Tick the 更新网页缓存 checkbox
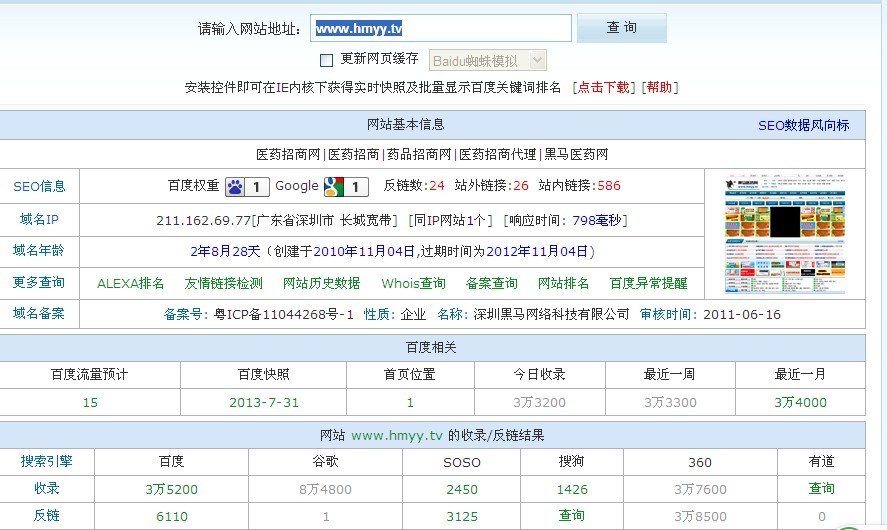The width and height of the screenshot is (887, 530). click(326, 60)
